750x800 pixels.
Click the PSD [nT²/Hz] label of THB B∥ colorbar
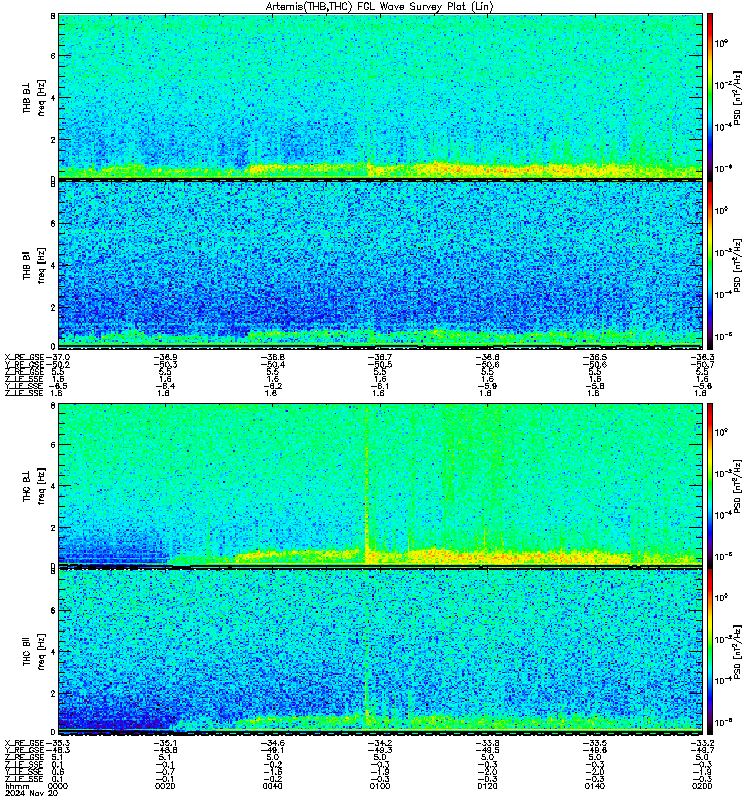(x=737, y=266)
